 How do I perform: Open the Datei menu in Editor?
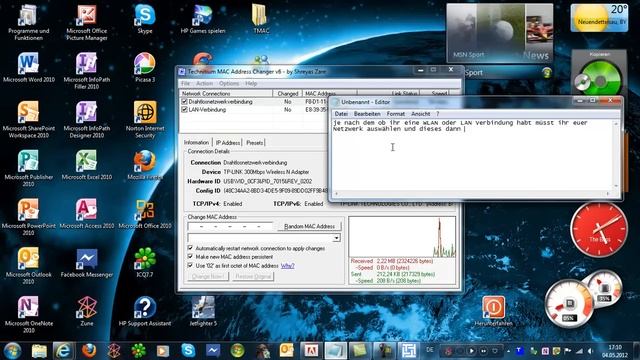pos(341,114)
